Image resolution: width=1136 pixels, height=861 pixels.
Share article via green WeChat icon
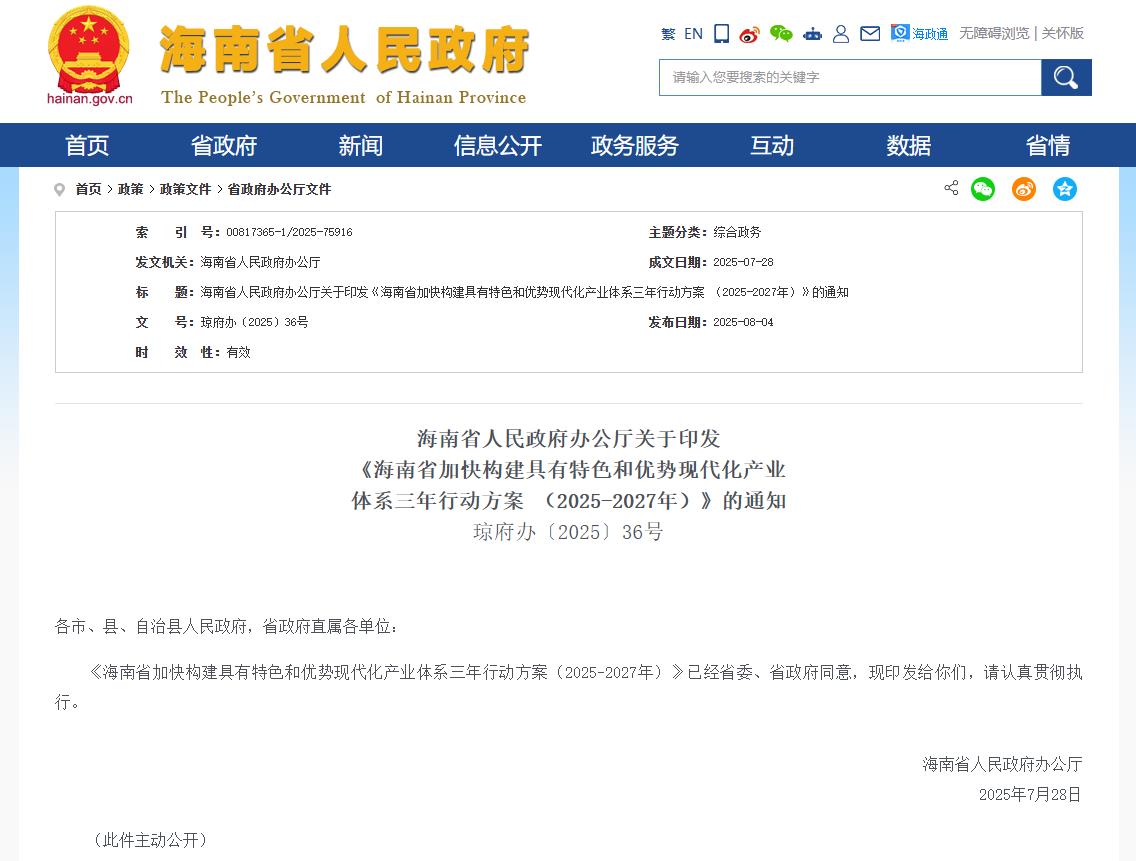click(x=983, y=189)
